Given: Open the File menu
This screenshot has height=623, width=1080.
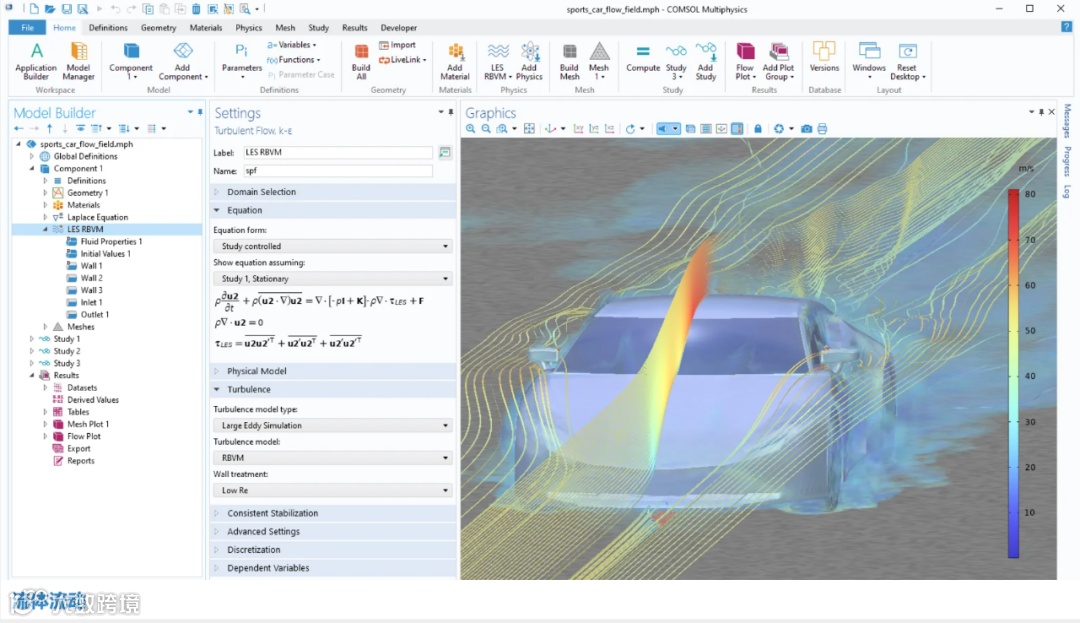Looking at the screenshot, I should (28, 28).
